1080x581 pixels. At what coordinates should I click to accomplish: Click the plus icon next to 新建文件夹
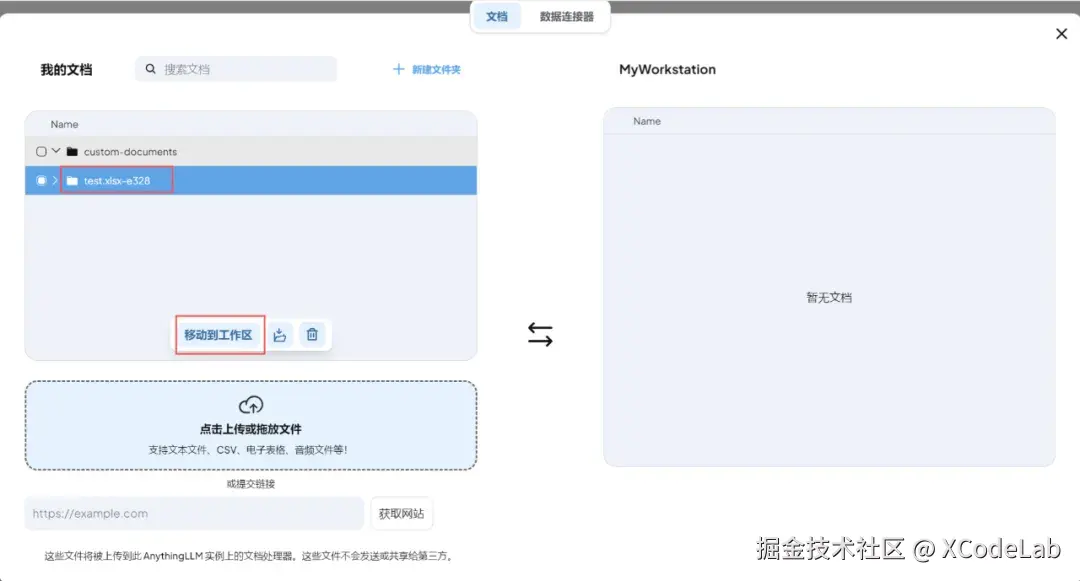[400, 68]
